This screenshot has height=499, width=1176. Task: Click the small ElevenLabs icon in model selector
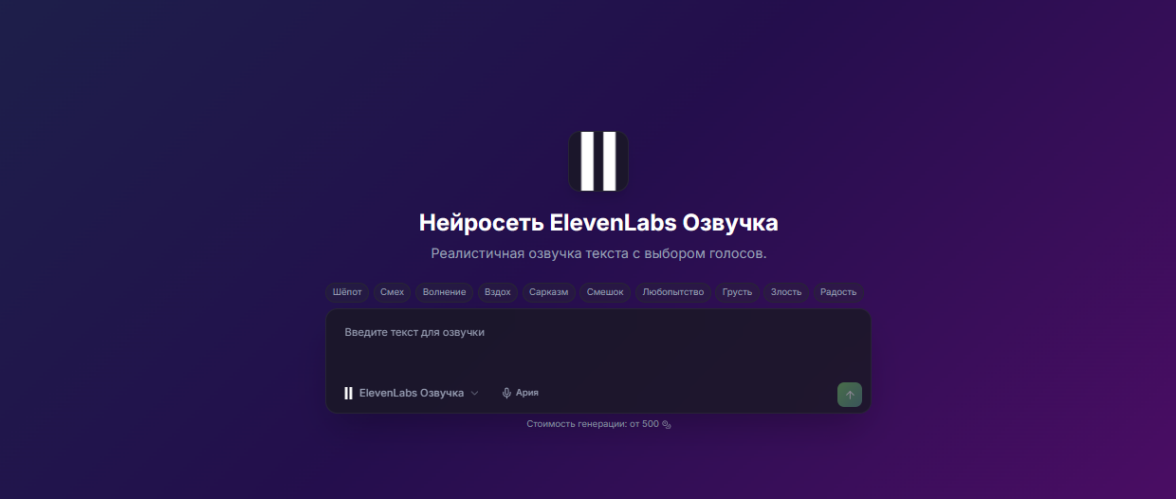[348, 393]
